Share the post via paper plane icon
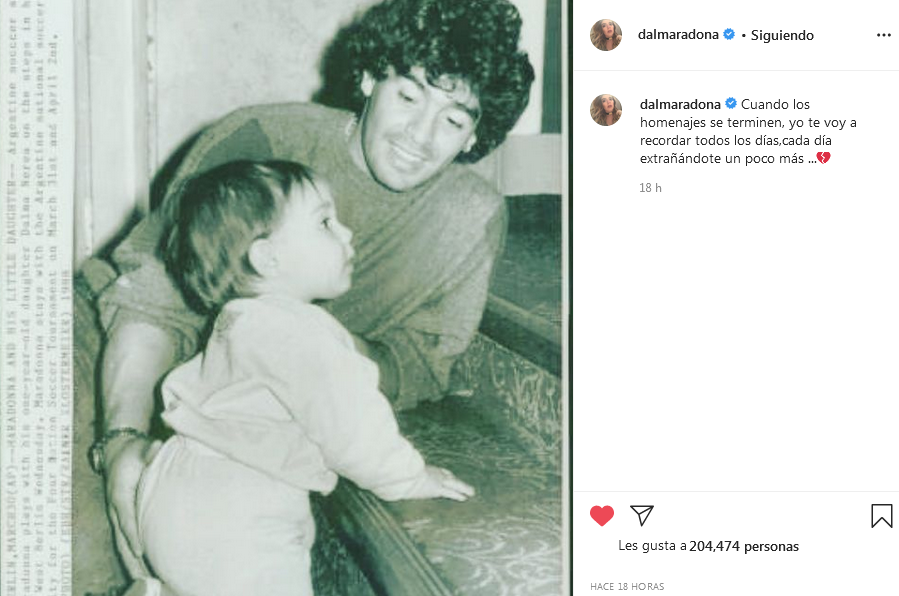The width and height of the screenshot is (899, 596). point(642,515)
